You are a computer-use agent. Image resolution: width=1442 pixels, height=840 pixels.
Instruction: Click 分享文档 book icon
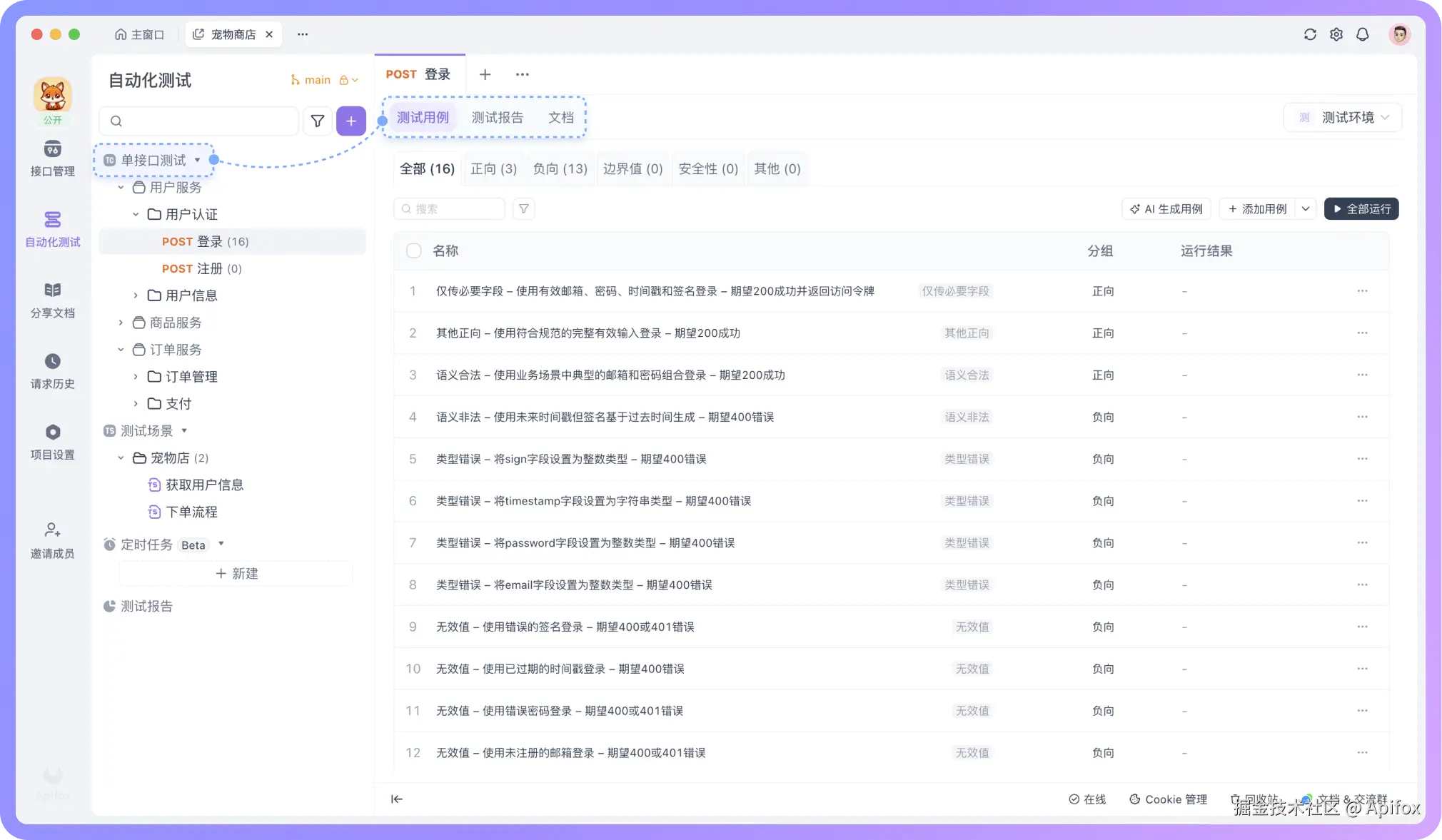click(x=52, y=290)
